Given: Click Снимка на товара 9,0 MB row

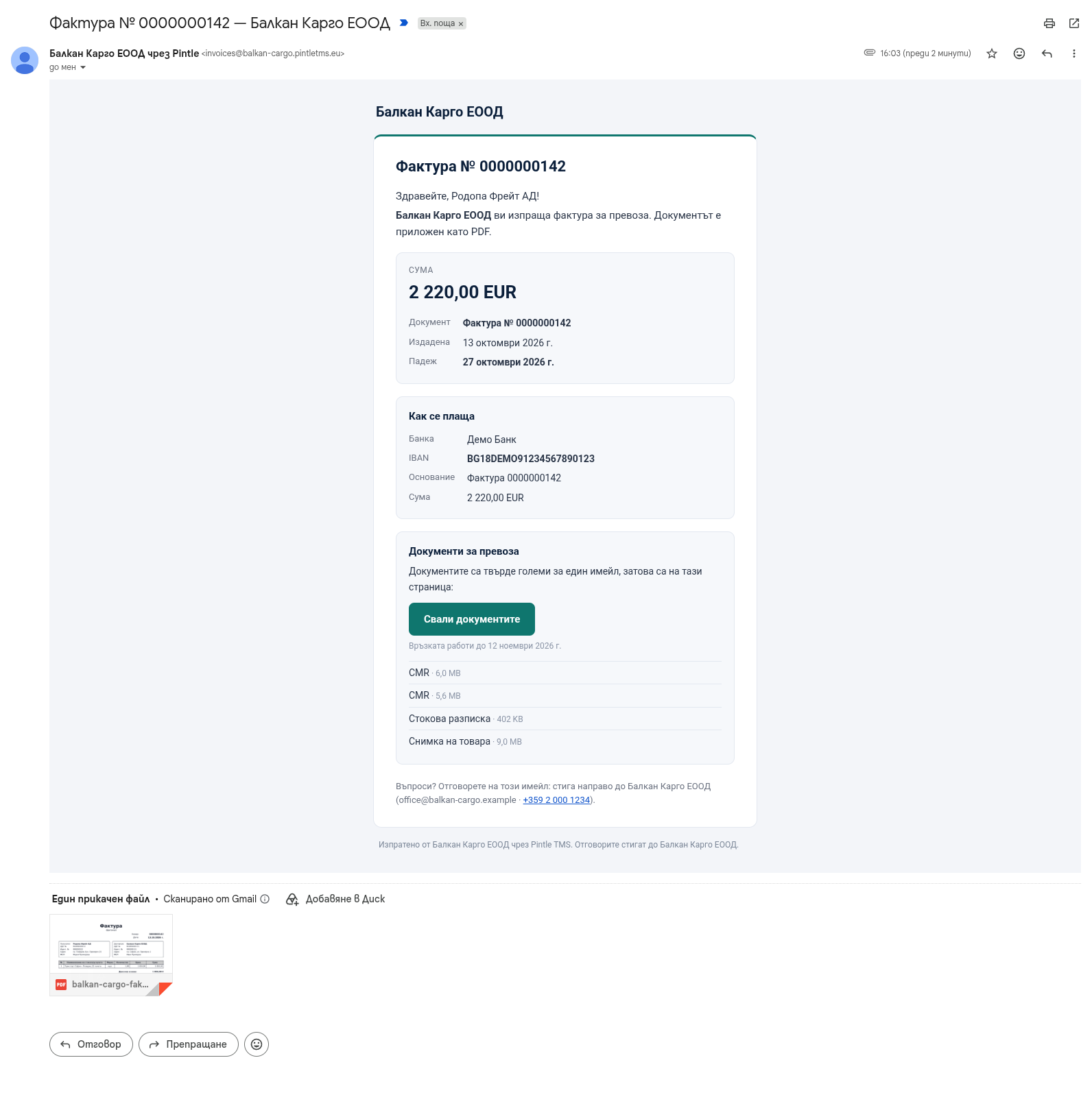Looking at the screenshot, I should [x=565, y=741].
